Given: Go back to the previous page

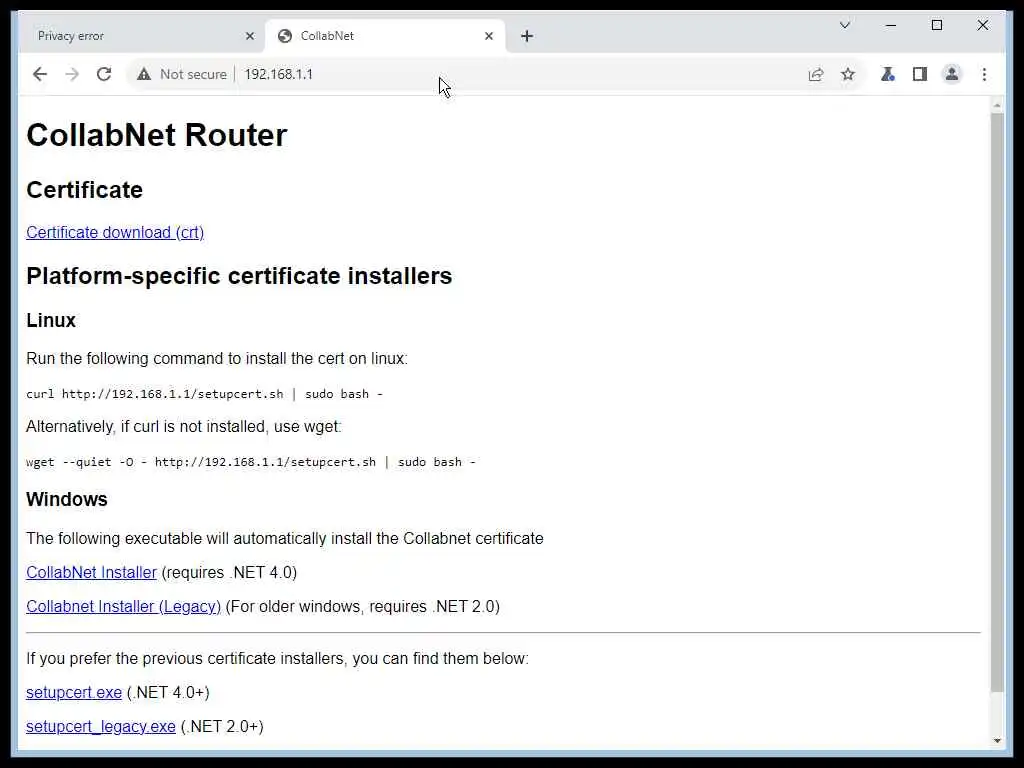Looking at the screenshot, I should coord(40,74).
